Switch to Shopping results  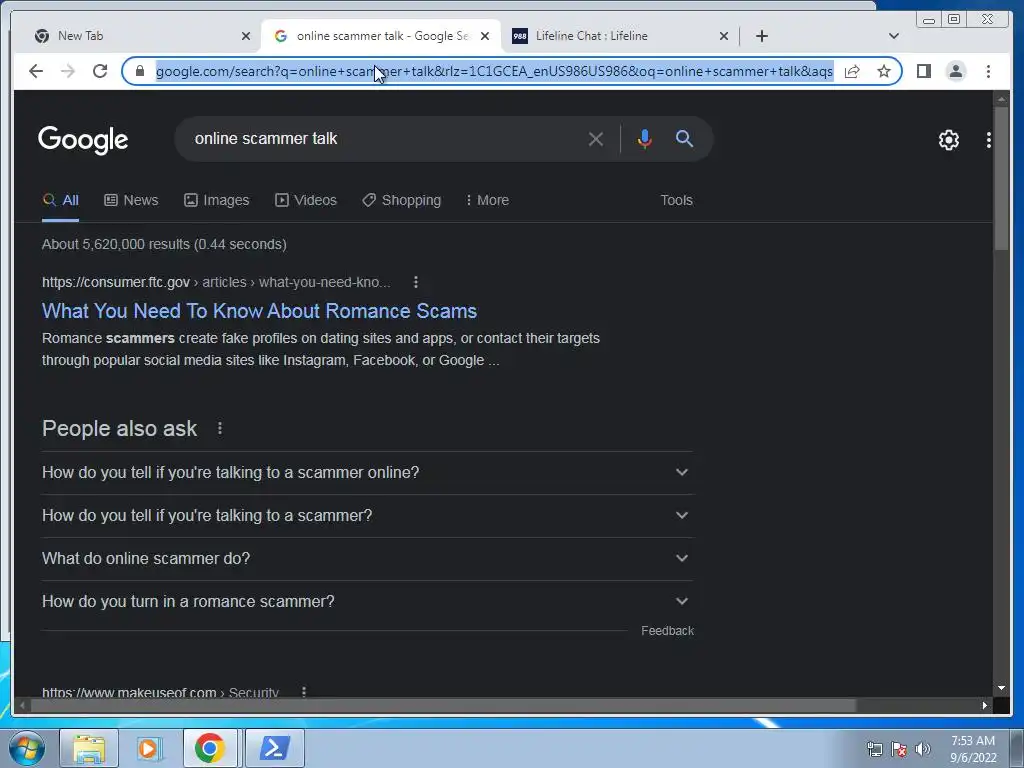402,200
